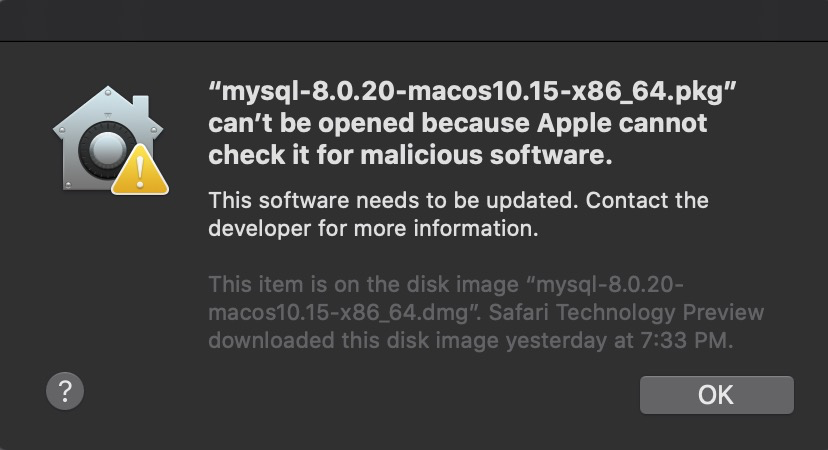
Task: Click the gray "This item is on the disk image" text
Action: [x=364, y=285]
